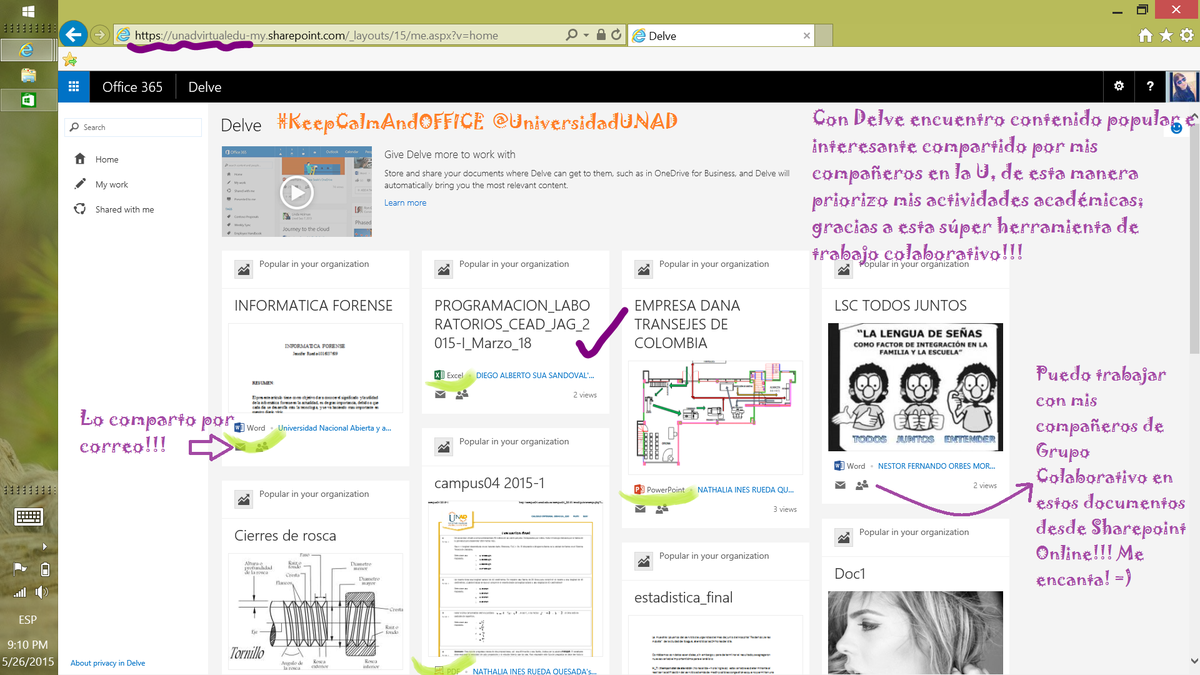Open Universidad Nacional Abierta author link
The image size is (1200, 675).
[x=334, y=427]
